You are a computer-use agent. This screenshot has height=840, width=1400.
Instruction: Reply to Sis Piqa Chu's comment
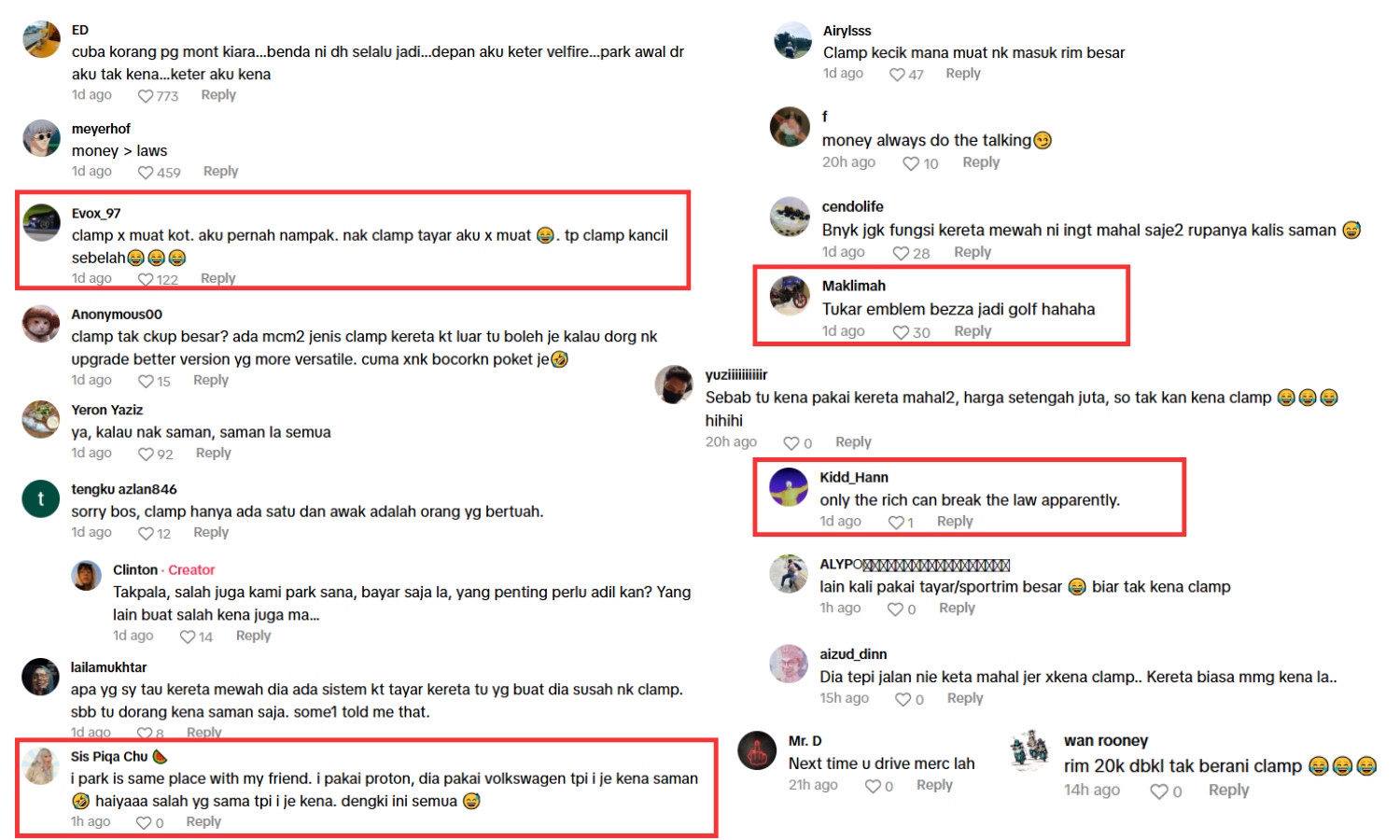click(x=203, y=821)
